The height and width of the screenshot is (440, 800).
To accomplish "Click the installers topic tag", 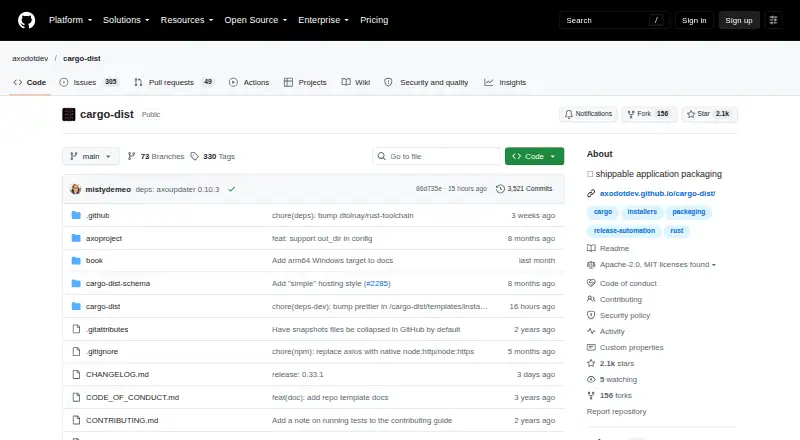I will tap(642, 212).
